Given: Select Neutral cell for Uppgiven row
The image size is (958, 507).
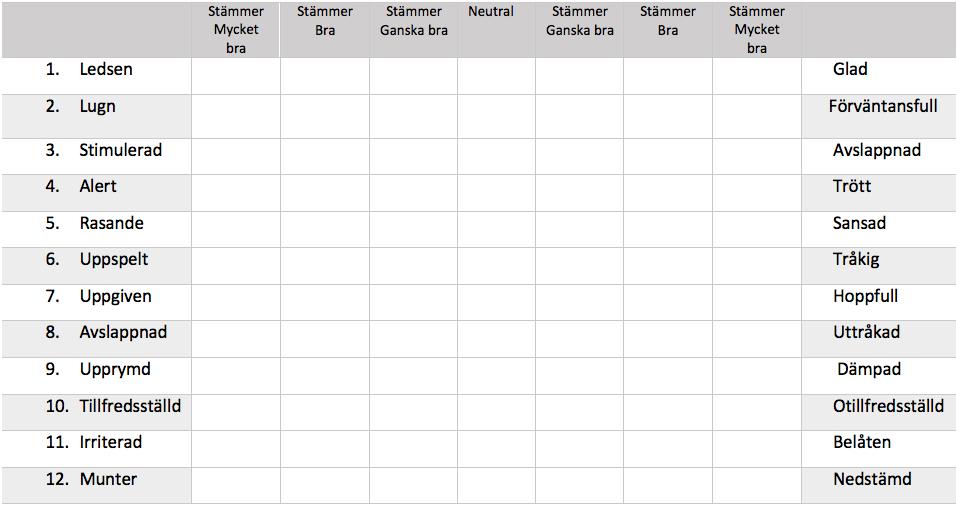Looking at the screenshot, I should (x=496, y=302).
